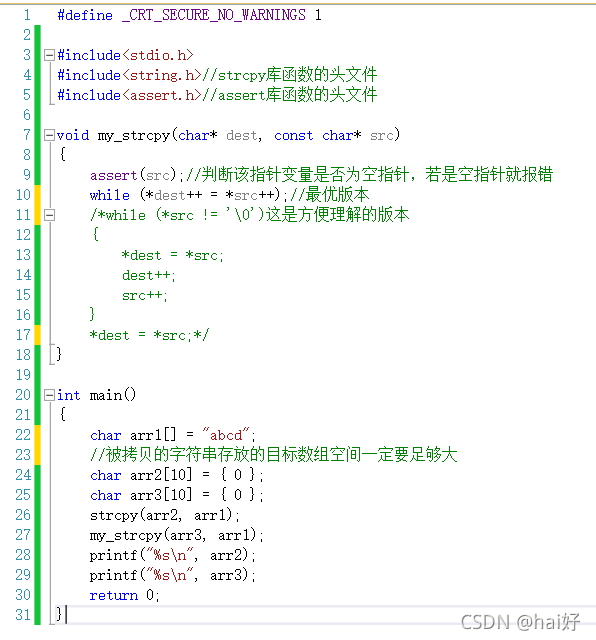Click the commented src++; statement
Screen dimensions: 596x640
145,296
